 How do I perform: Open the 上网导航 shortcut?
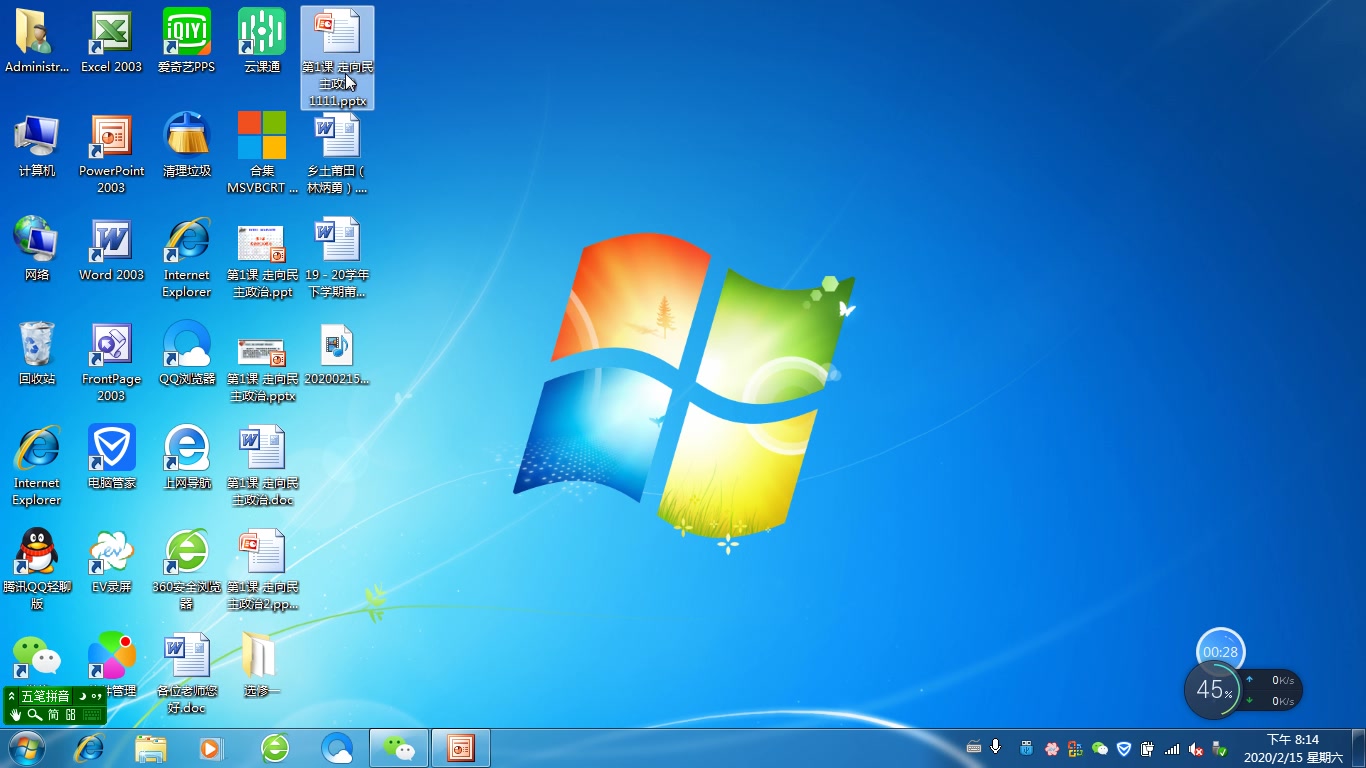pos(187,457)
